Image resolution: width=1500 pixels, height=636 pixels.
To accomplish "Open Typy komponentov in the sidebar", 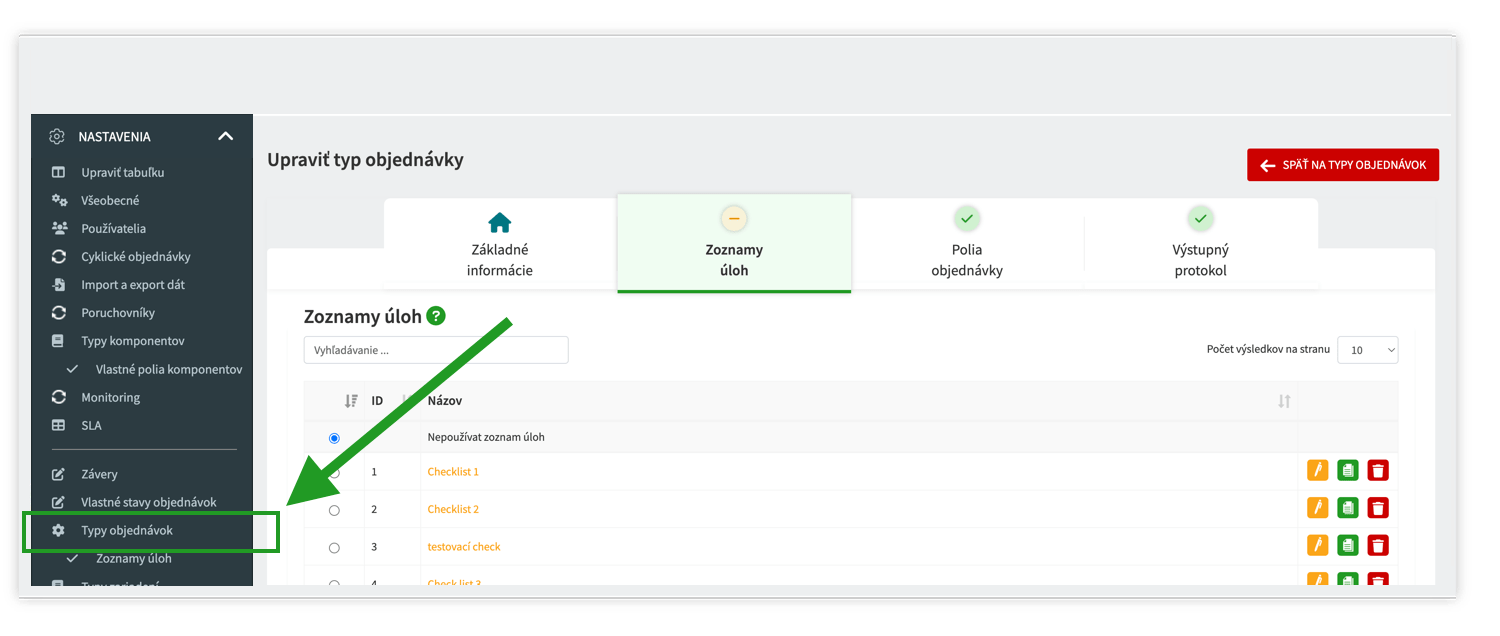I will click(x=133, y=340).
